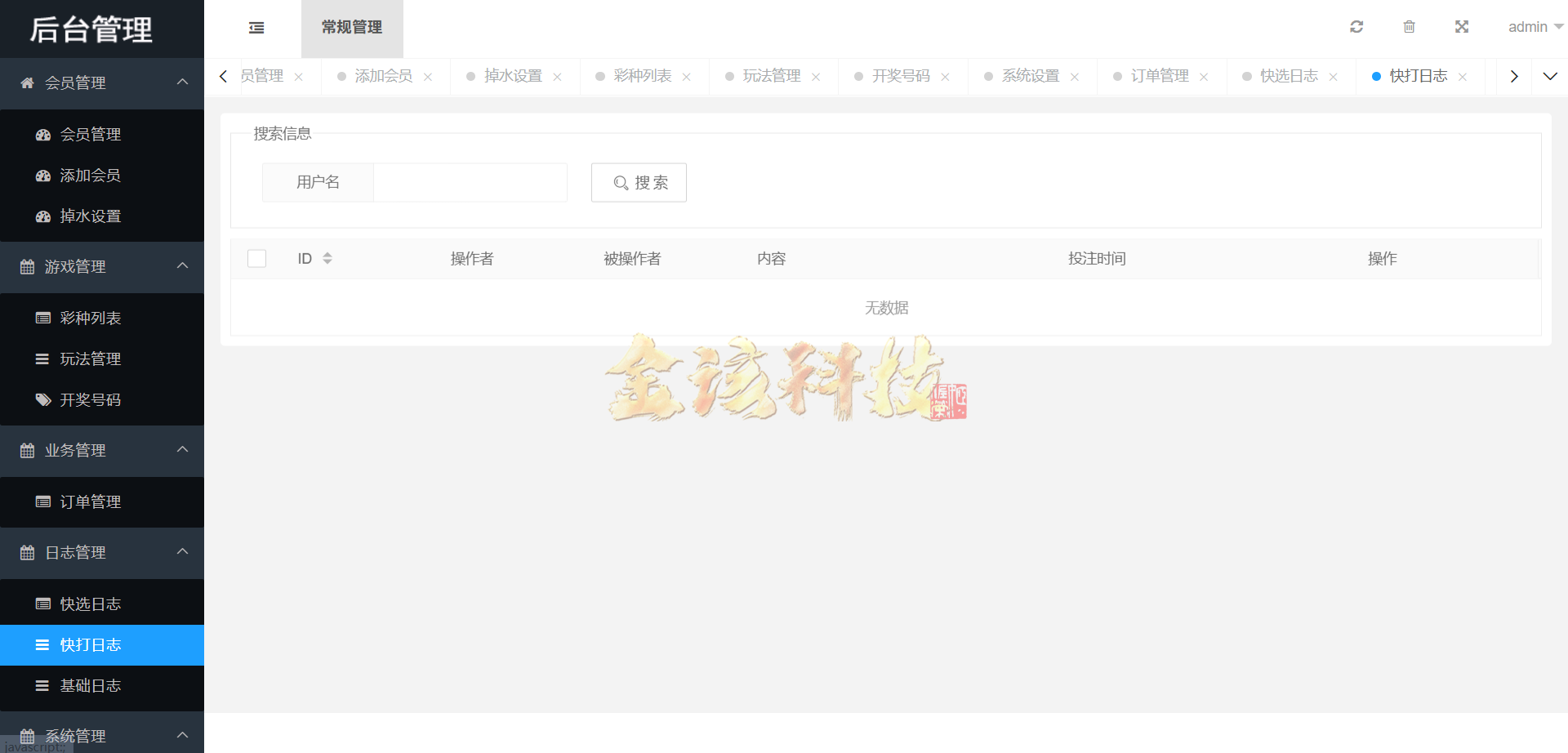Select 彩种列表 in the sidebar

(x=90, y=318)
